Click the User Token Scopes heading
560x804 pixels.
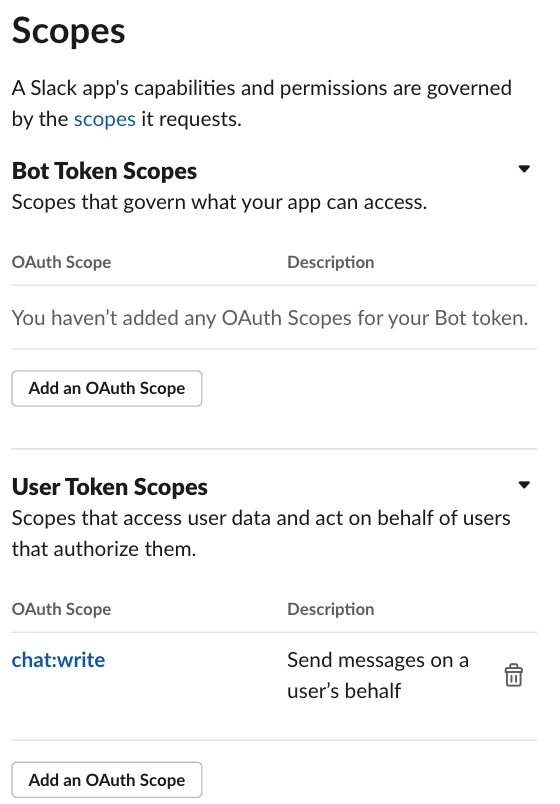(x=110, y=487)
